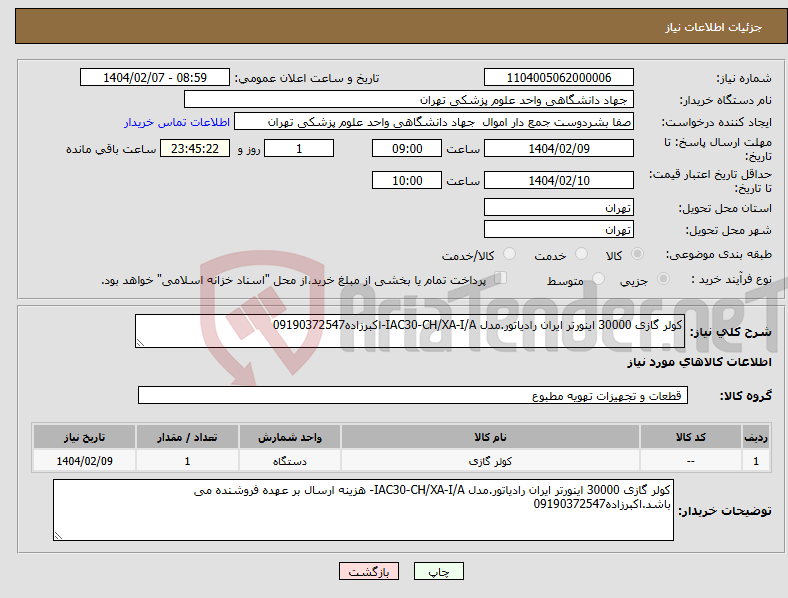Viewport: 788px width, 598px height.
Task: Click the نام کالا column header
Action: point(490,437)
